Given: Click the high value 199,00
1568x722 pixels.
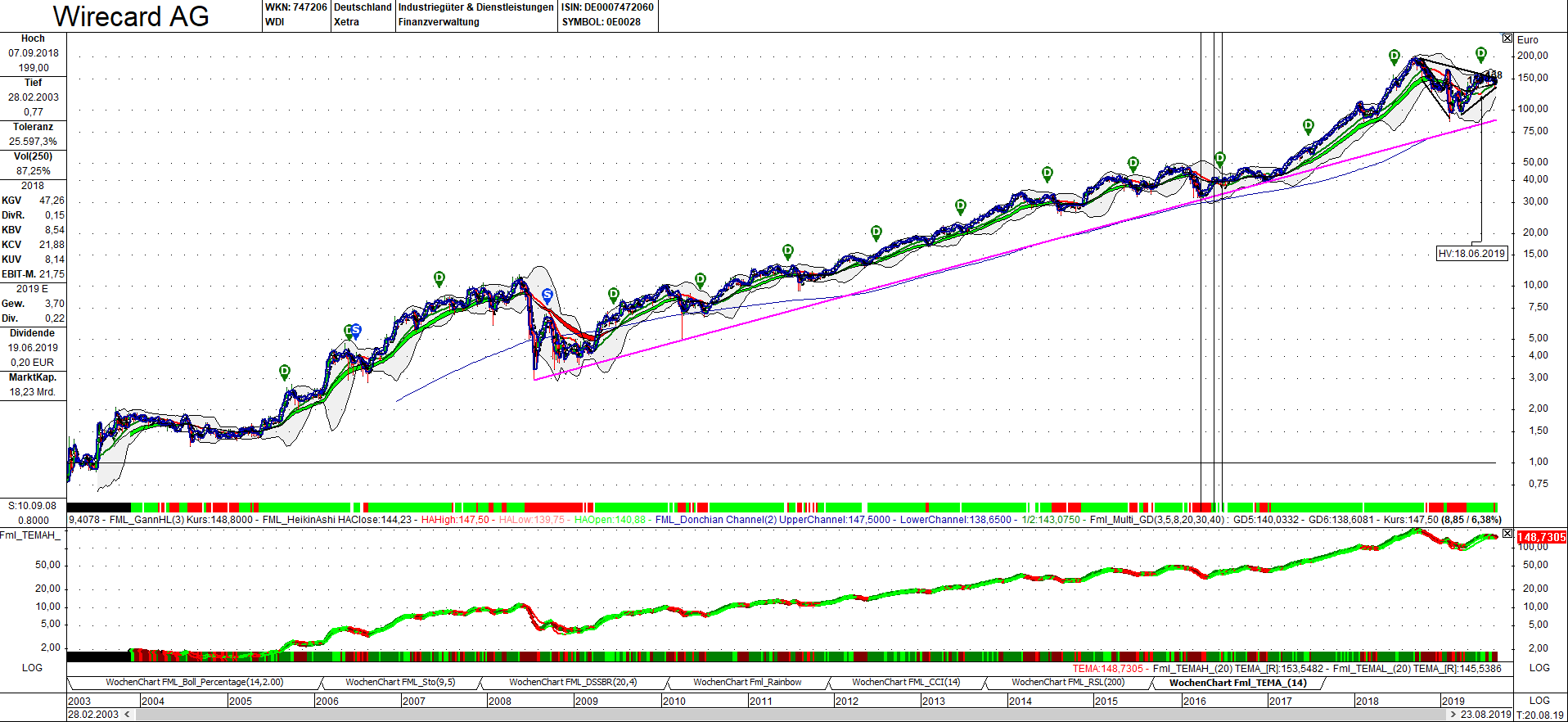Looking at the screenshot, I should pyautogui.click(x=34, y=68).
